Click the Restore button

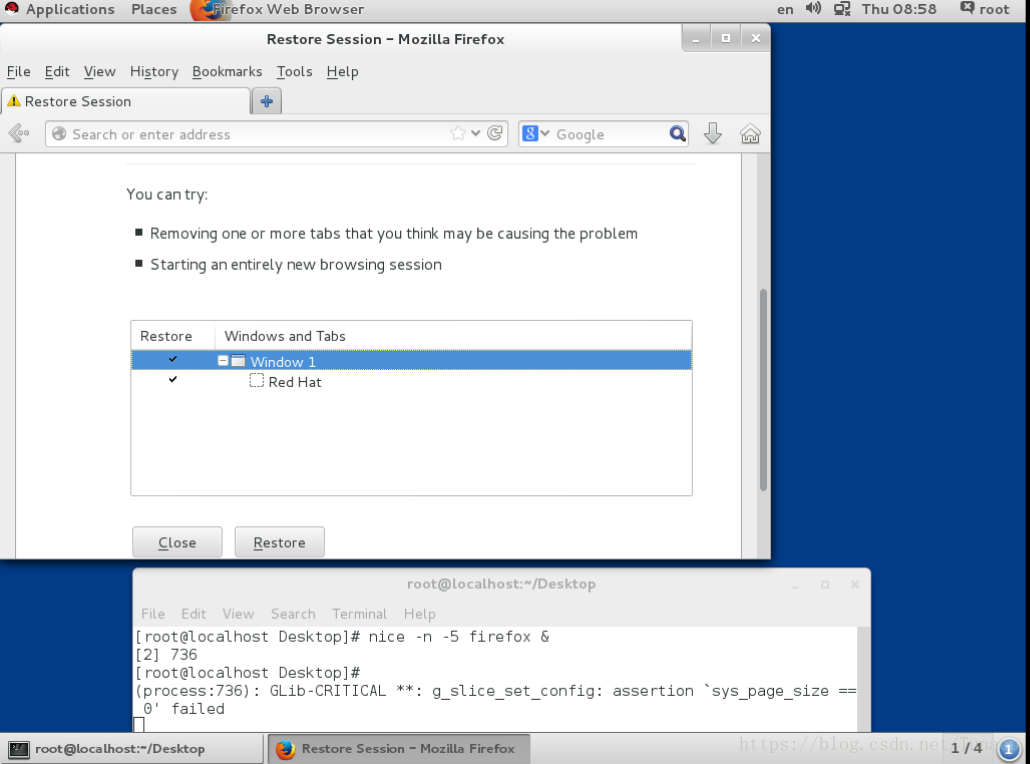pyautogui.click(x=279, y=542)
